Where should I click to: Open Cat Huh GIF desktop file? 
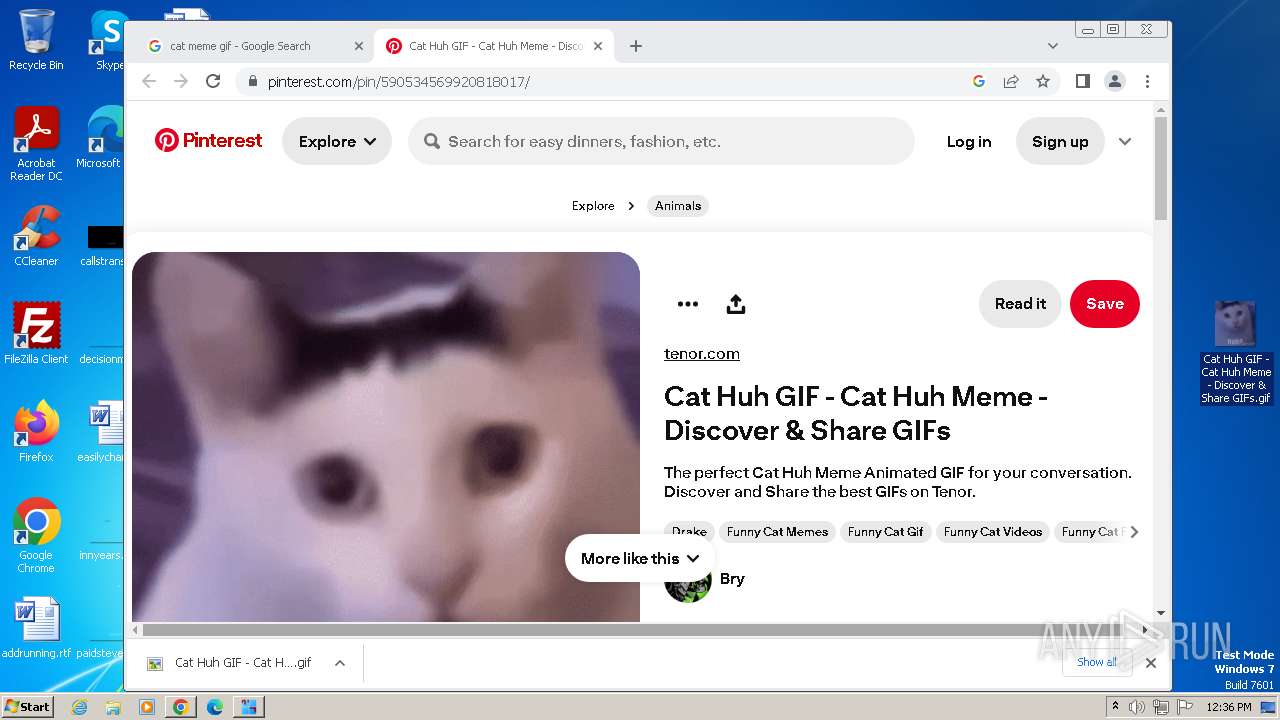coord(1236,352)
